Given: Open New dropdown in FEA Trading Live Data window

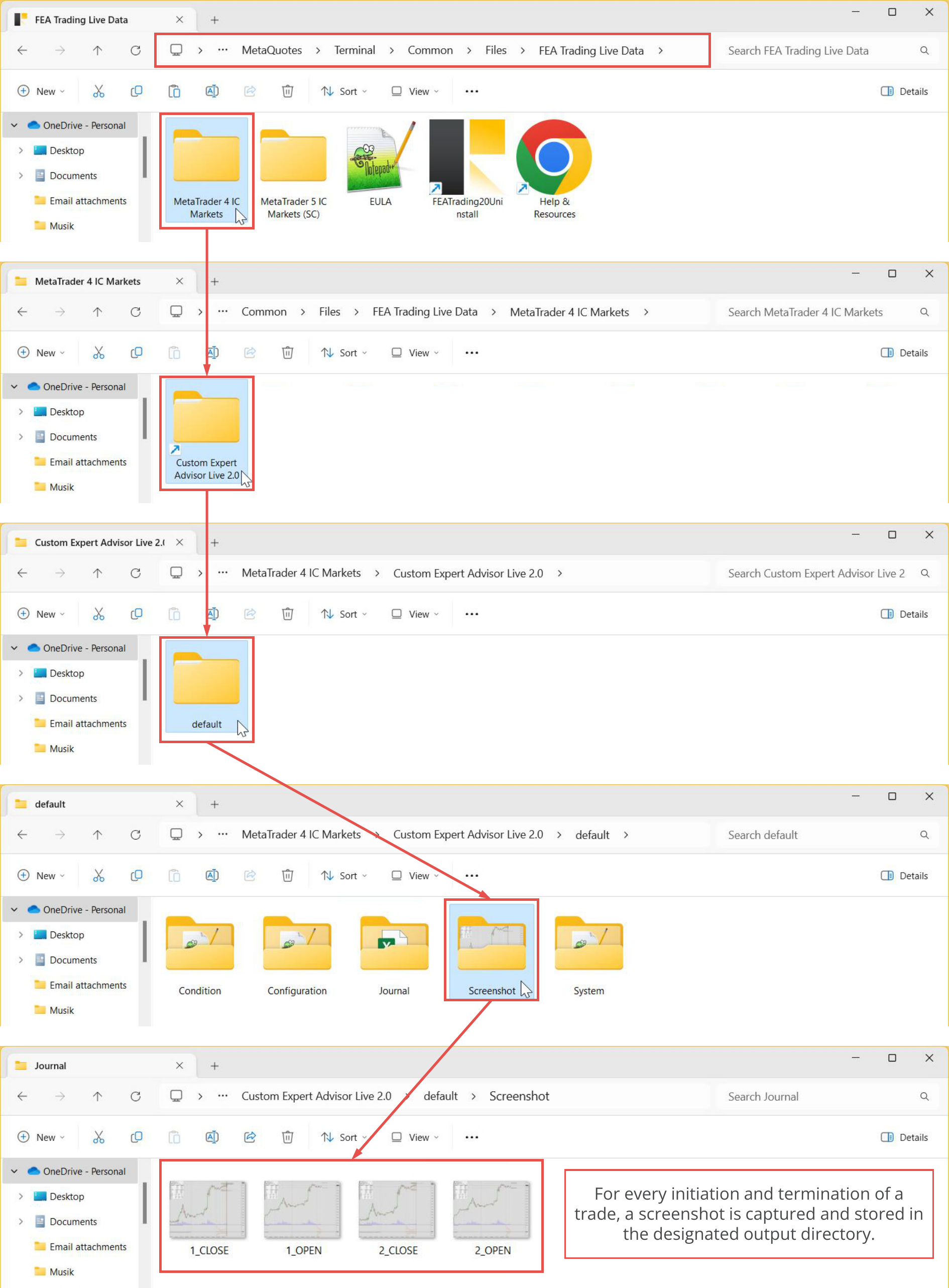Looking at the screenshot, I should pos(41,91).
